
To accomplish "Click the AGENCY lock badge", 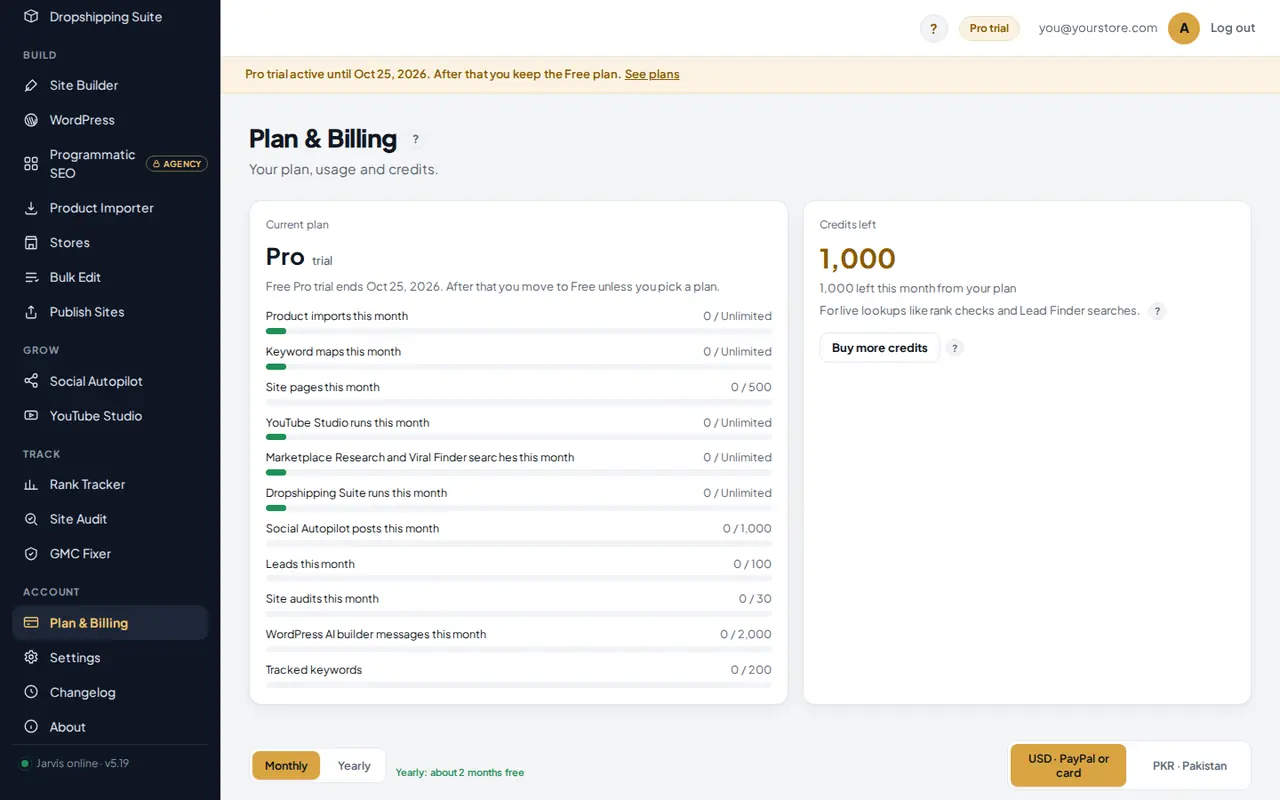I will click(x=177, y=164).
